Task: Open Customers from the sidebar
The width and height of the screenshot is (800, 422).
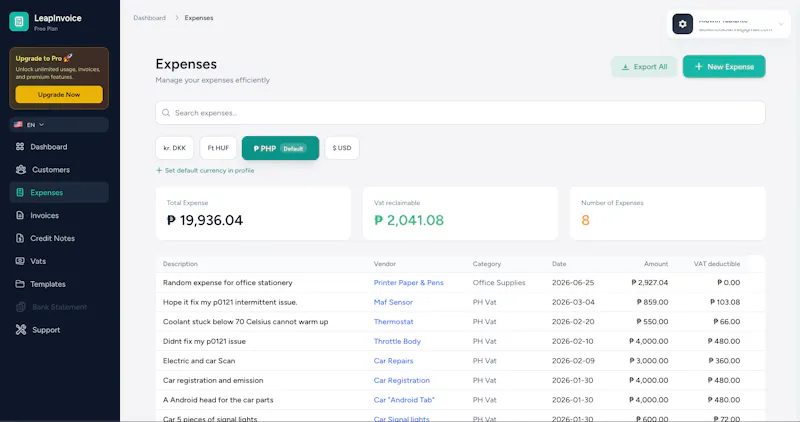Action: 59,169
